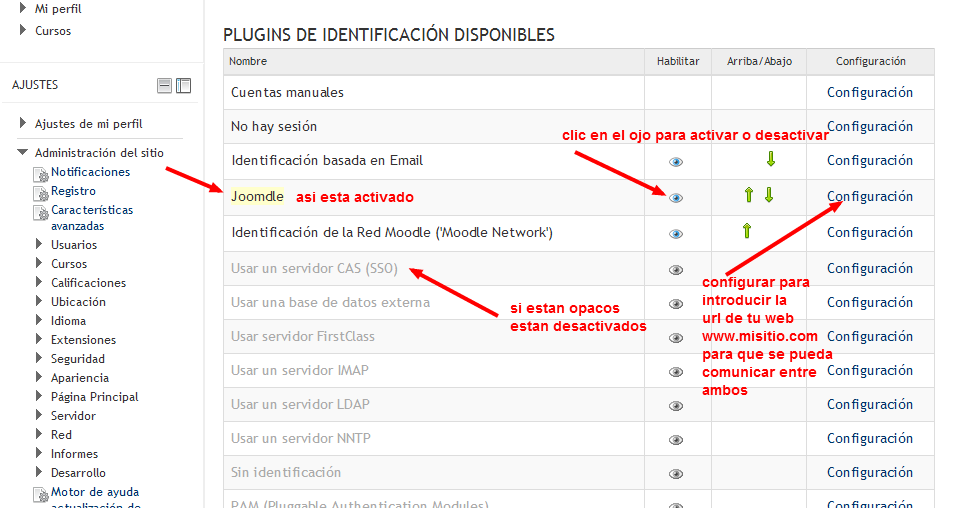Enable the CAS (SSO) server plugin eye

click(676, 269)
